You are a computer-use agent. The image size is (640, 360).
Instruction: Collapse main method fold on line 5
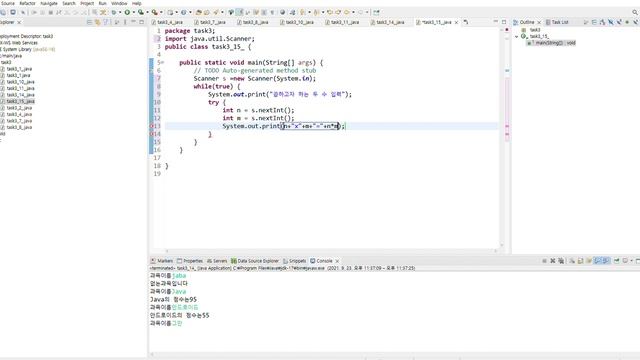pos(162,62)
